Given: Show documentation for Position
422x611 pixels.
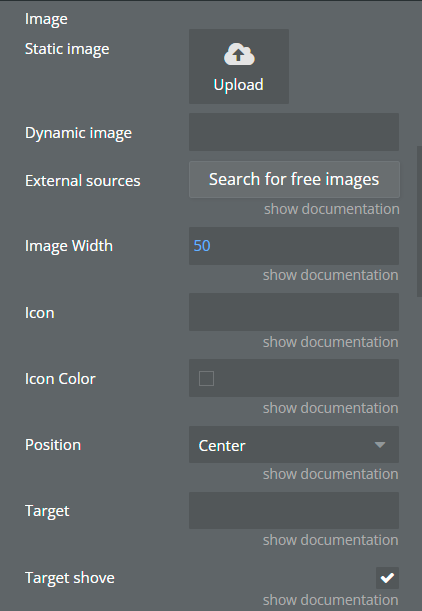Looking at the screenshot, I should (330, 474).
